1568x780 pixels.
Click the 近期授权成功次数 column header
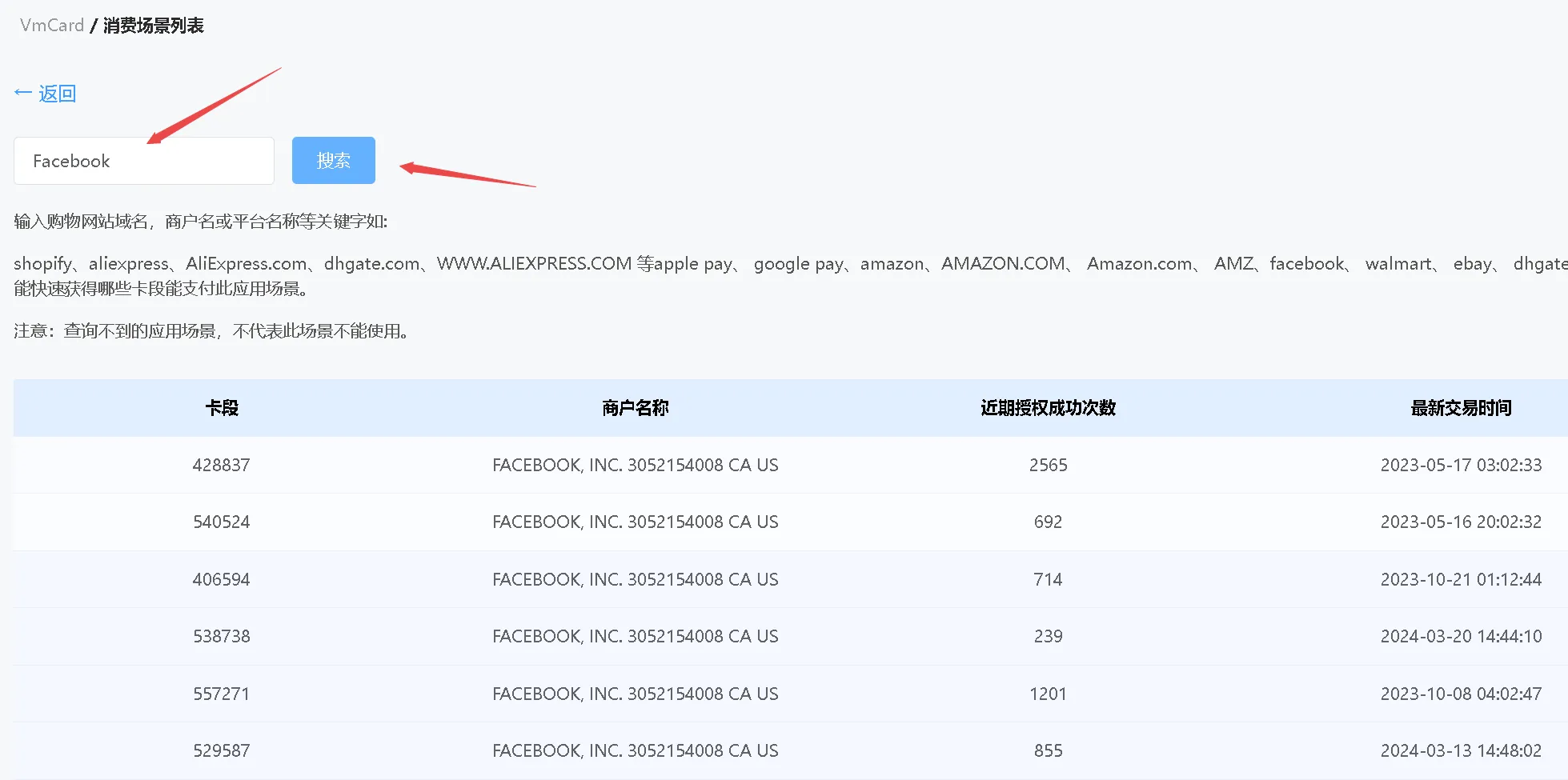[1049, 408]
